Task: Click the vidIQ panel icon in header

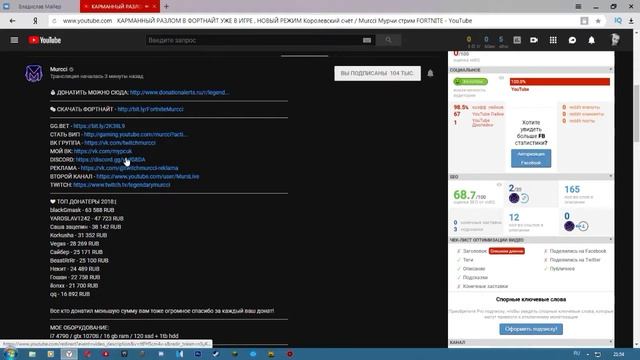Action: click(517, 40)
